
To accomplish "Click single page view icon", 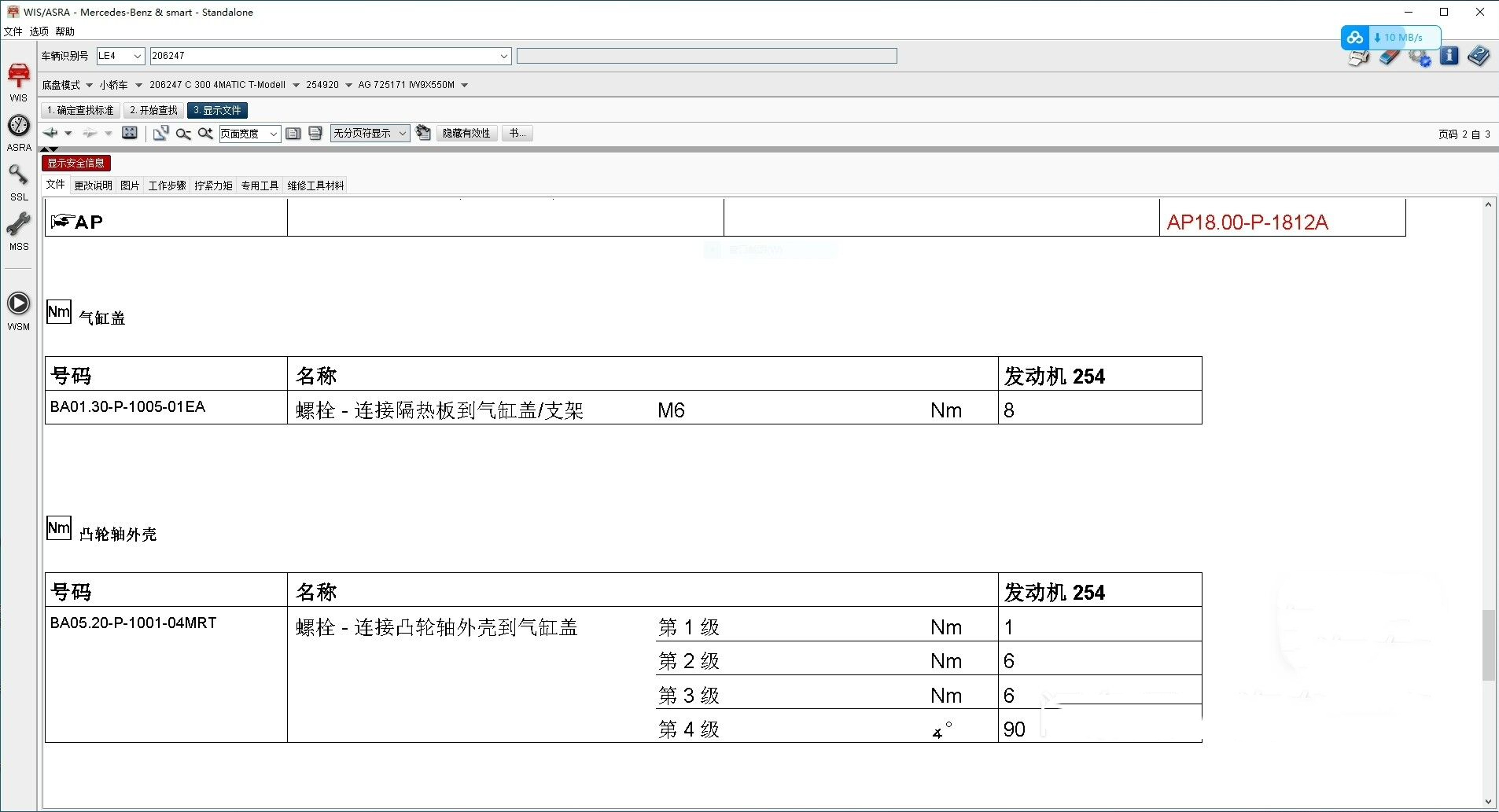I will [293, 134].
